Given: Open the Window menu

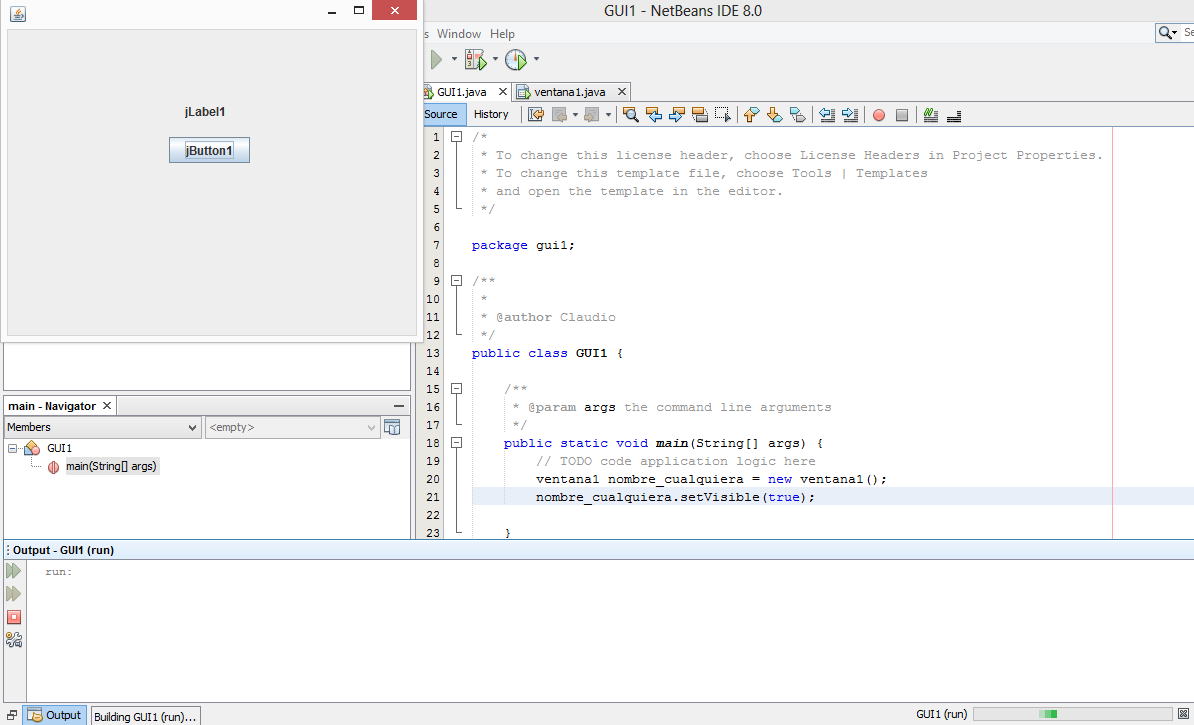Looking at the screenshot, I should [x=459, y=33].
